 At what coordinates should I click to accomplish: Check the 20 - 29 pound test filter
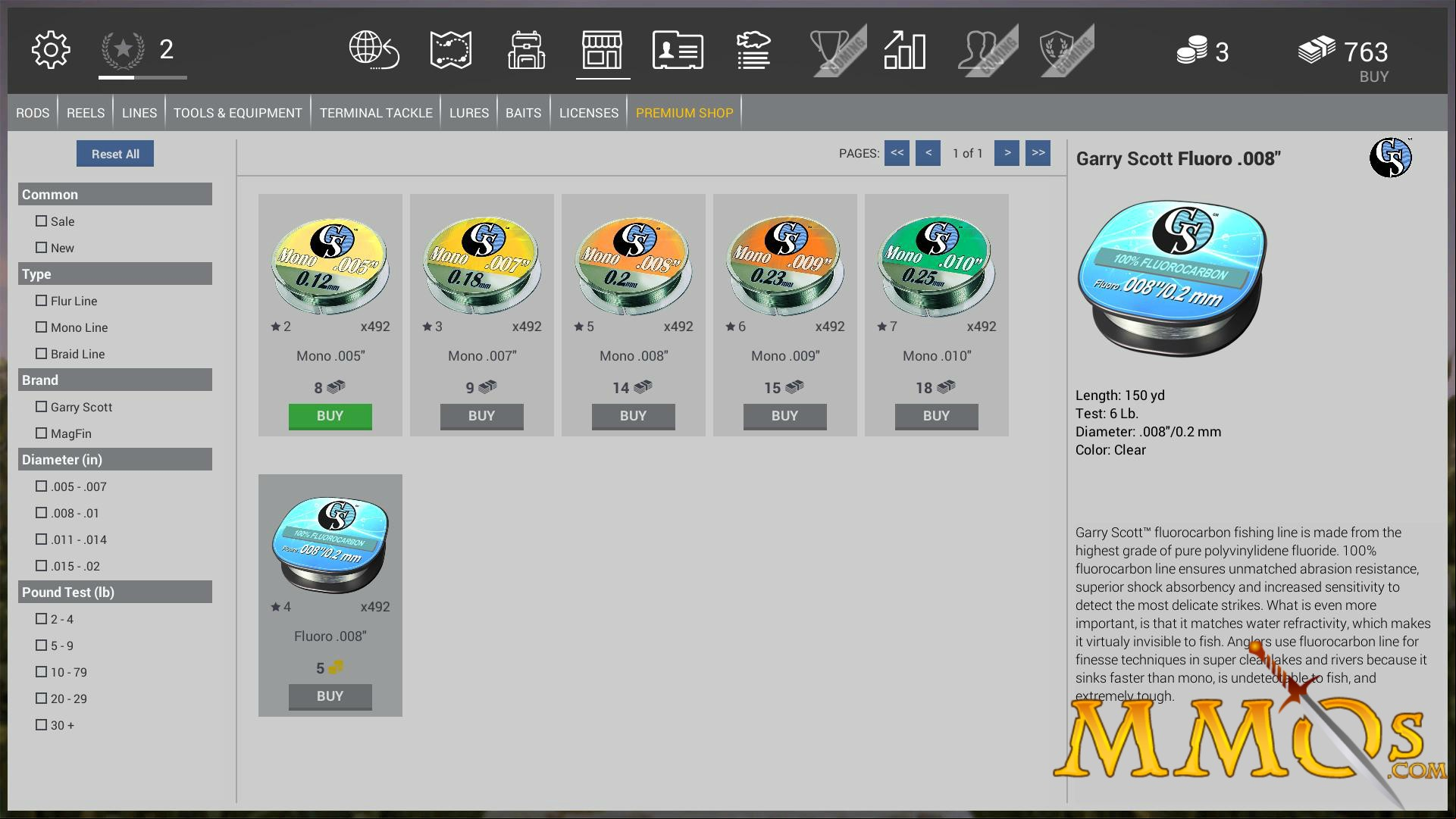coord(42,699)
